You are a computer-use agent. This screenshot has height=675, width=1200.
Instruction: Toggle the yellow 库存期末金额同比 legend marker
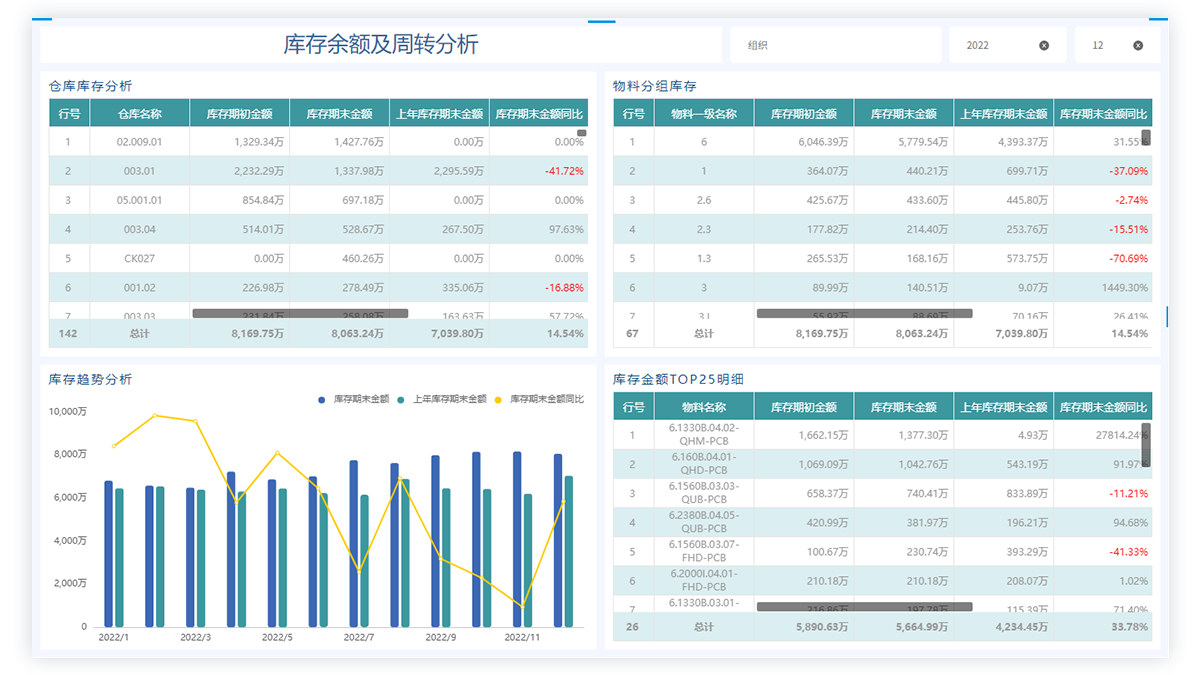[499, 399]
